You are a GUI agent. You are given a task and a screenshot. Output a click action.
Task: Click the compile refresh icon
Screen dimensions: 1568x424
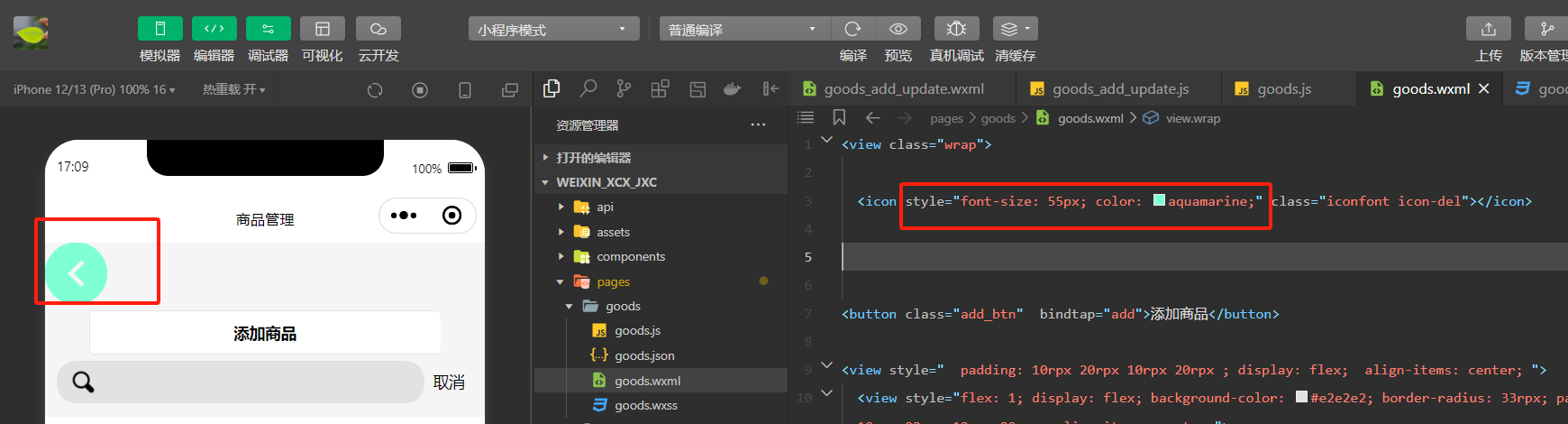(x=852, y=29)
